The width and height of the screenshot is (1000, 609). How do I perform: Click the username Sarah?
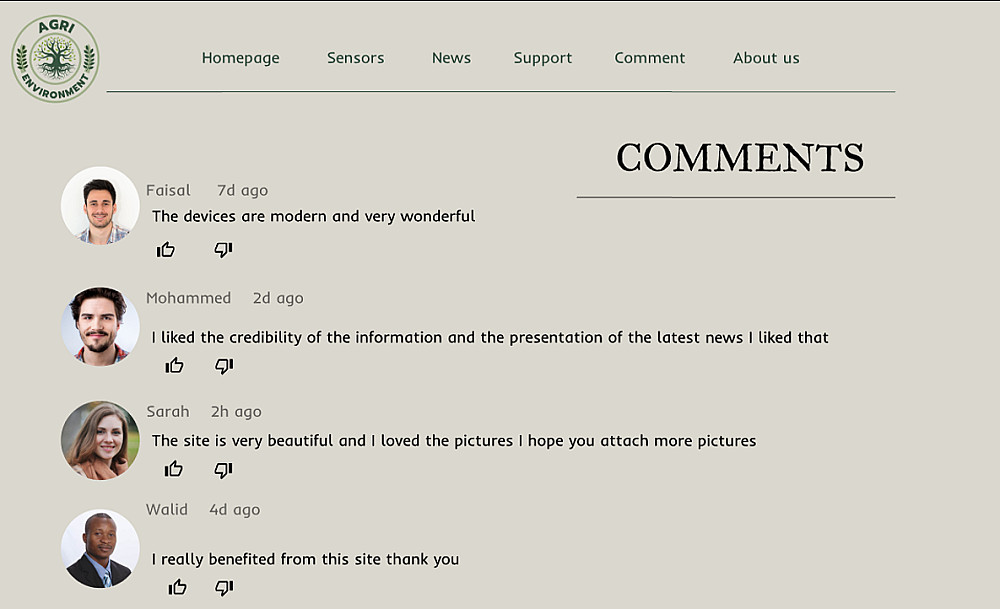click(167, 411)
